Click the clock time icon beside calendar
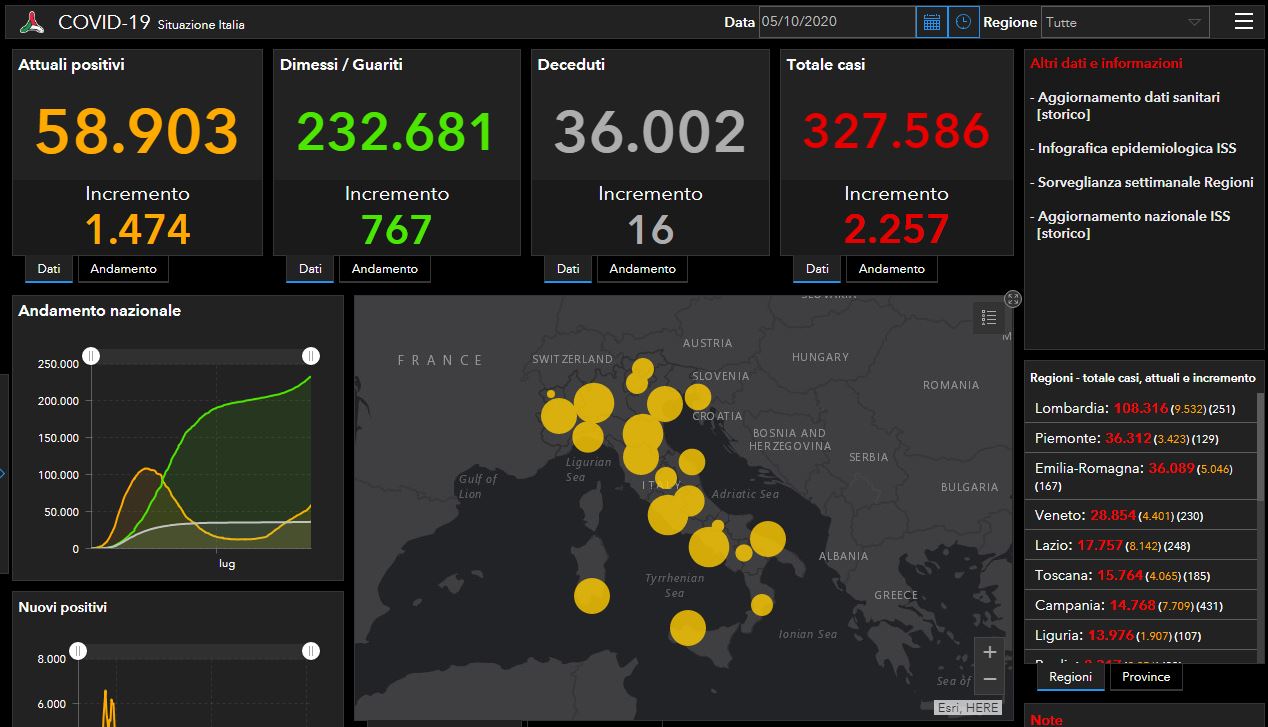The height and width of the screenshot is (727, 1268). click(963, 22)
